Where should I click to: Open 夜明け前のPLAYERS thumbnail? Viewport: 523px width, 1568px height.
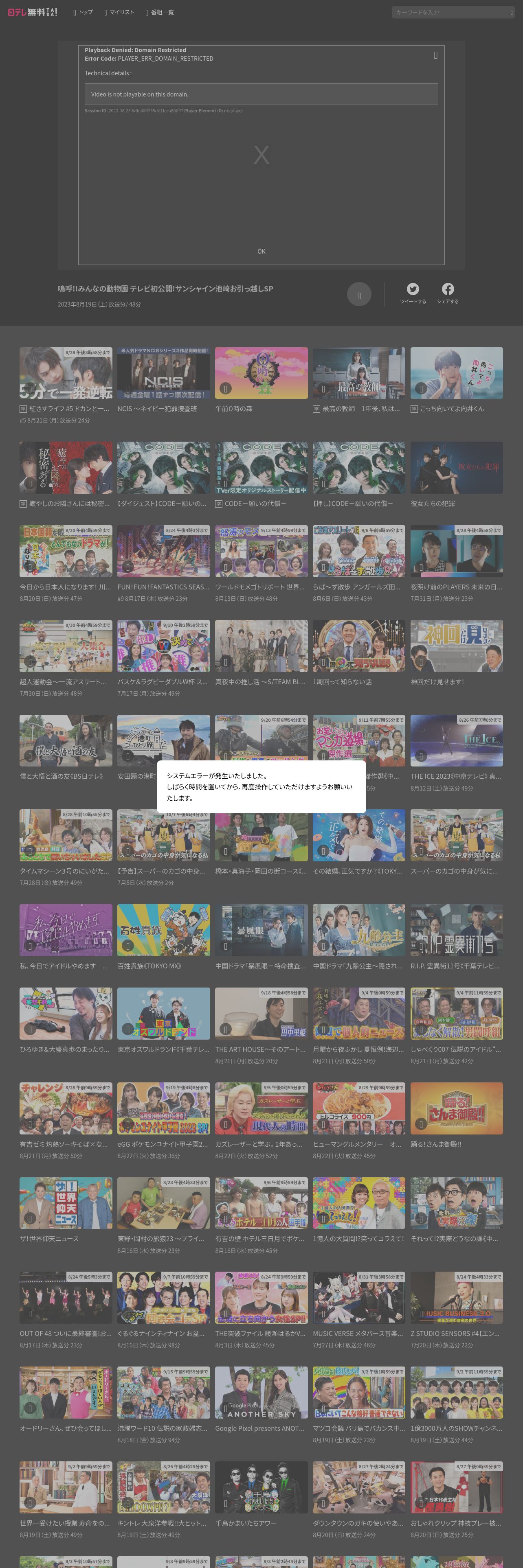coord(457,552)
